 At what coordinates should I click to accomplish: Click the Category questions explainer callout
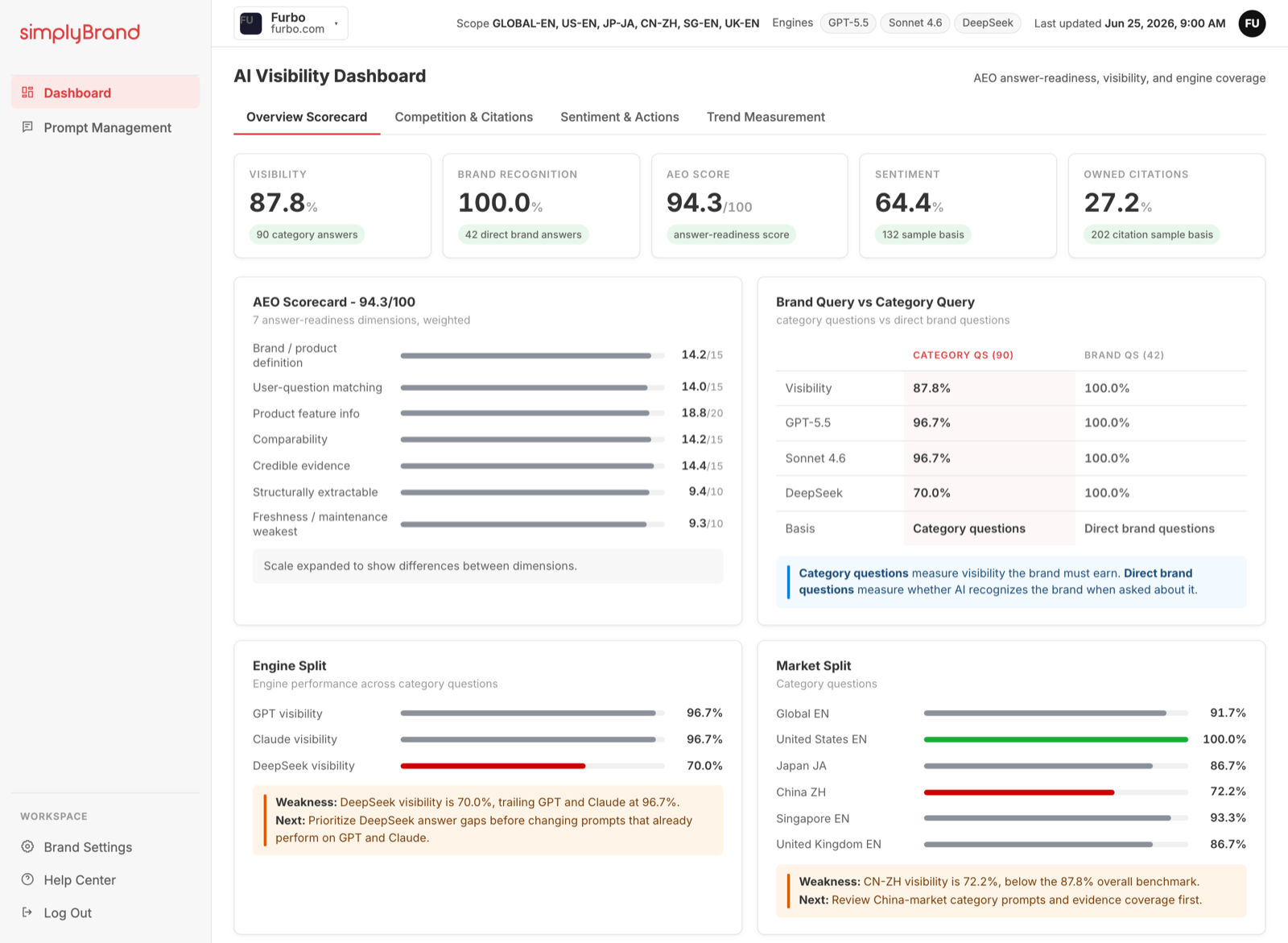point(1011,581)
